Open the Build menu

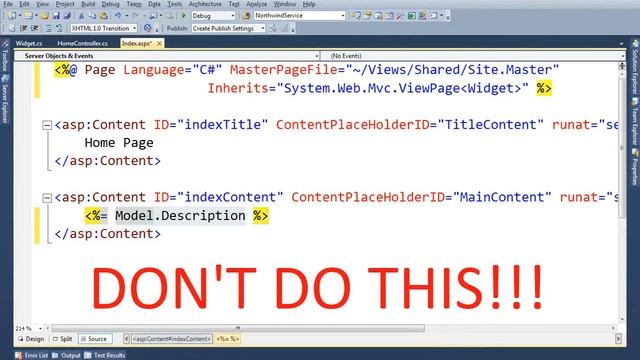[x=88, y=4]
